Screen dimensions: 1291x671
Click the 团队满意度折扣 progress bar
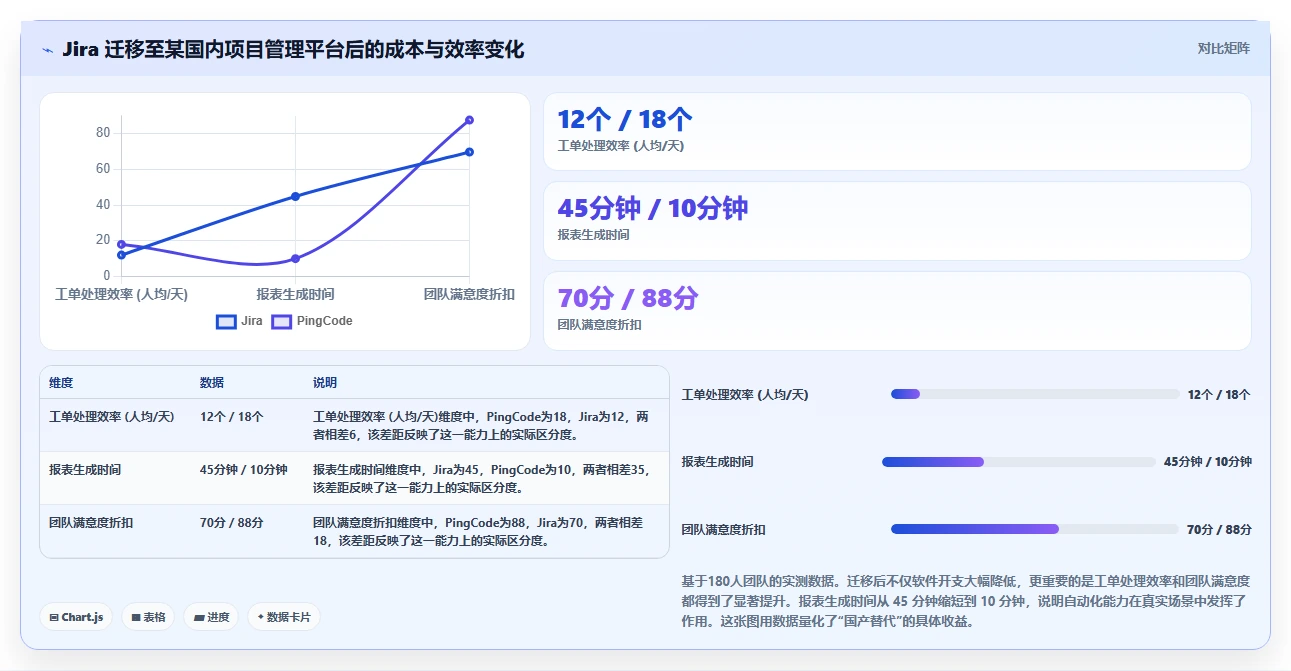(1035, 529)
